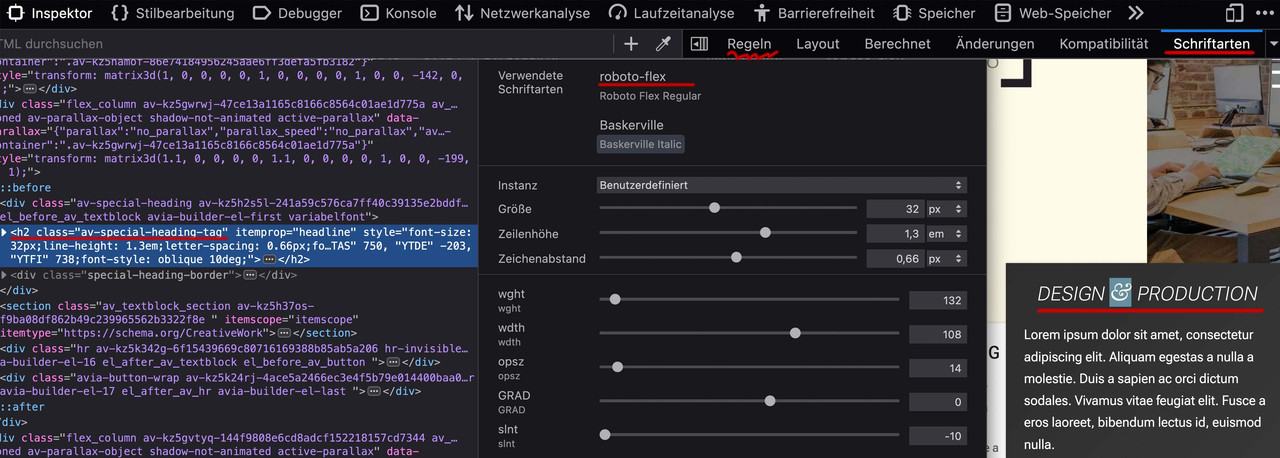Click the opsz value field 14
Screen dimensions: 1280x458
click(x=938, y=368)
